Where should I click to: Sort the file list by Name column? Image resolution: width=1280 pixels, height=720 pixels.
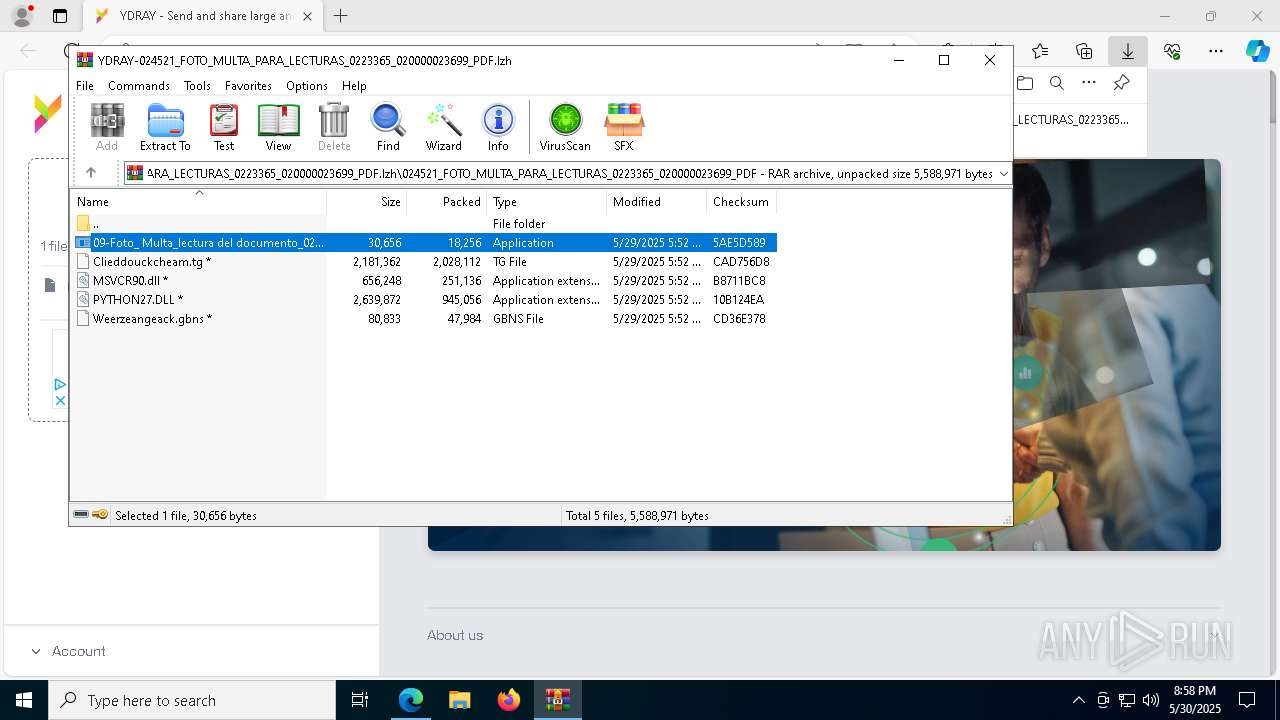[198, 201]
